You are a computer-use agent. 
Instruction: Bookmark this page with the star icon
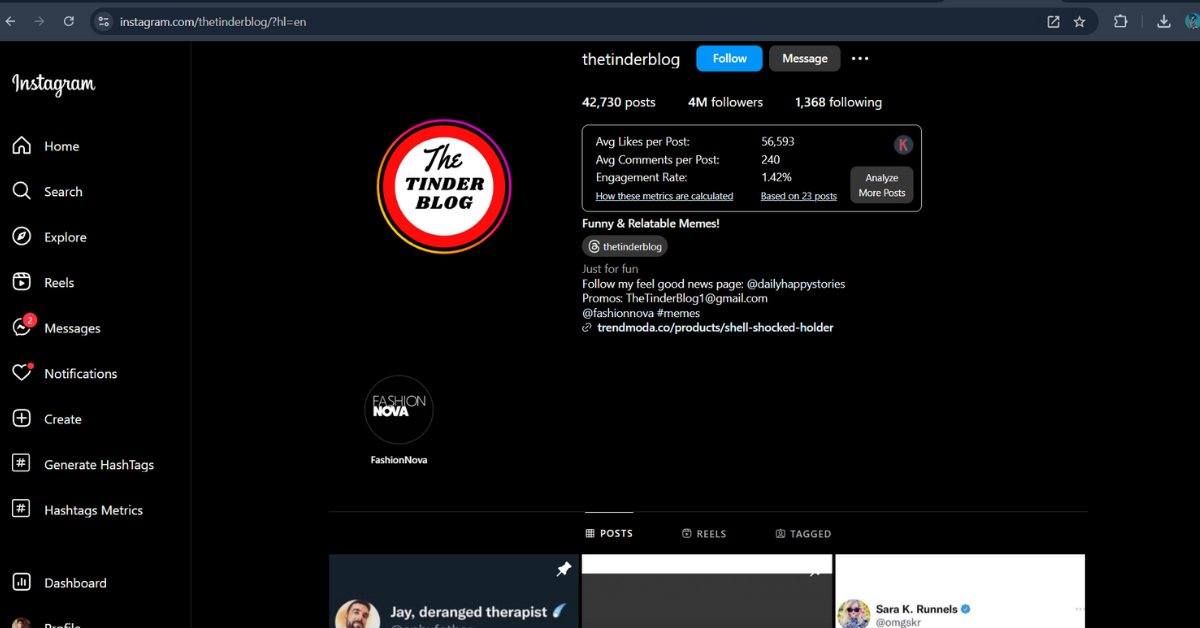click(x=1079, y=21)
